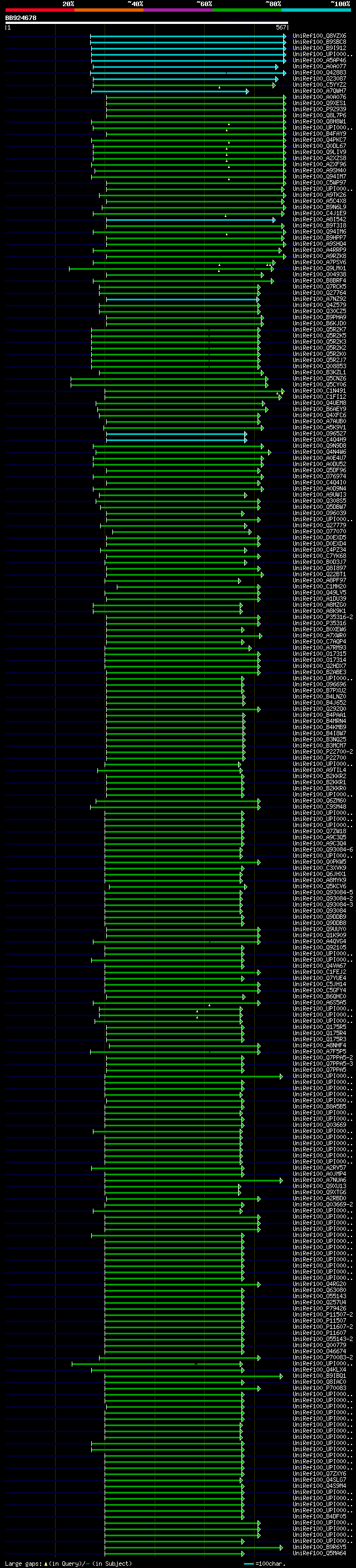Click the cyan alignment bar for UniRef100_A7NZ92
The image size is (356, 1568).
[182, 299]
